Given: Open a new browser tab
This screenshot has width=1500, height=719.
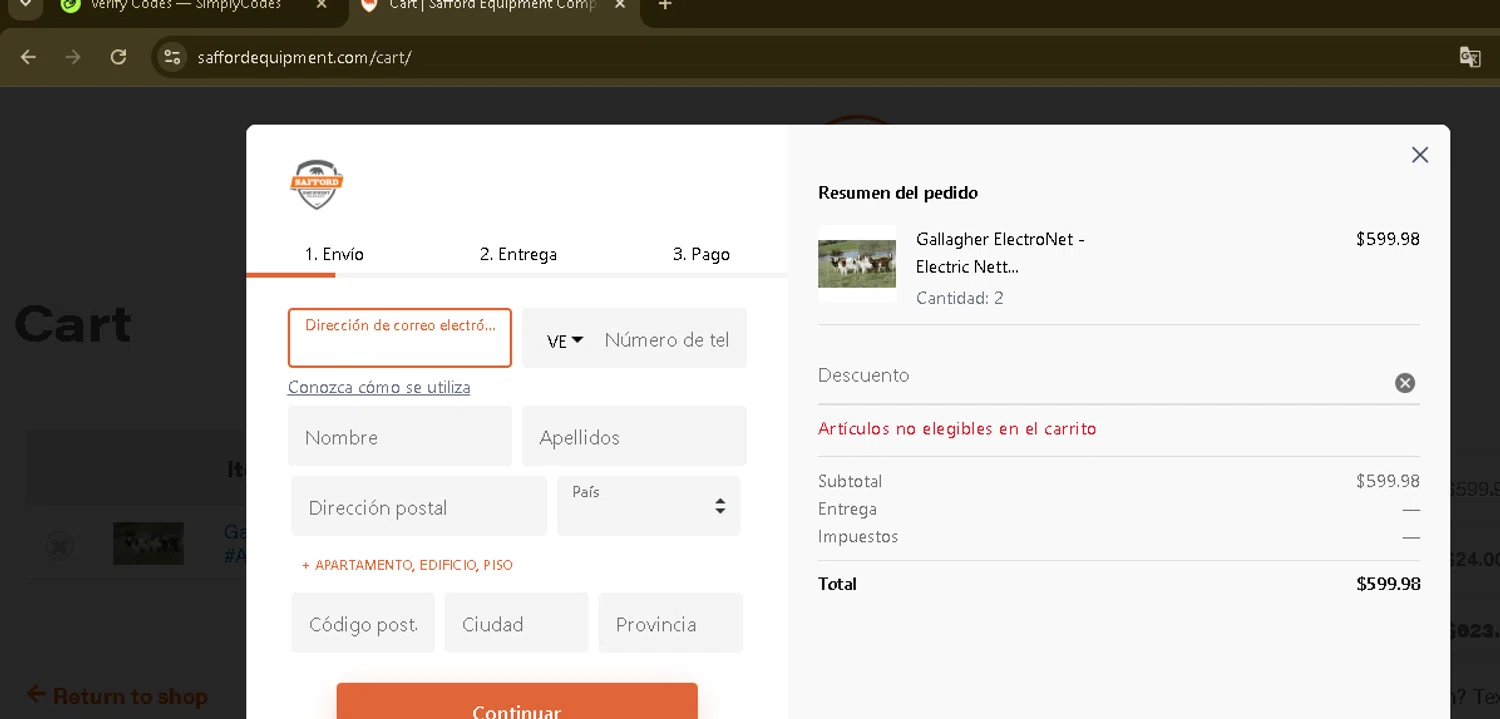Looking at the screenshot, I should (x=665, y=5).
